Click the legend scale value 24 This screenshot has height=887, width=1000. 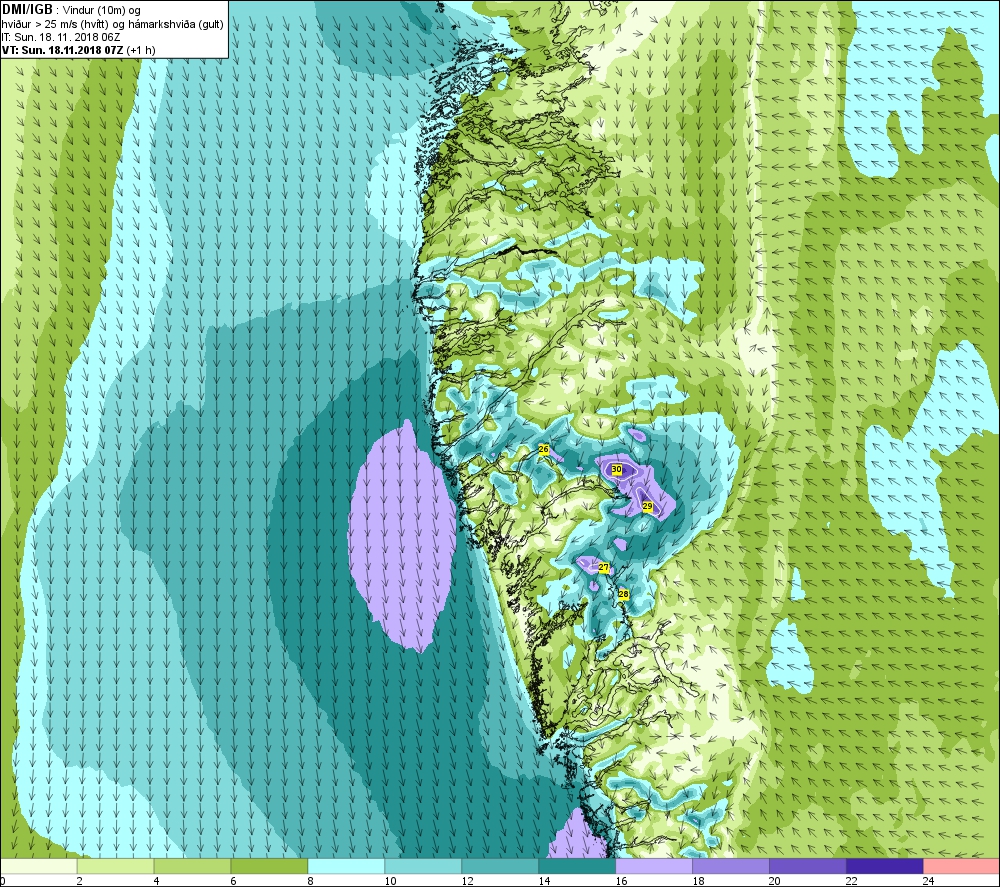point(929,881)
